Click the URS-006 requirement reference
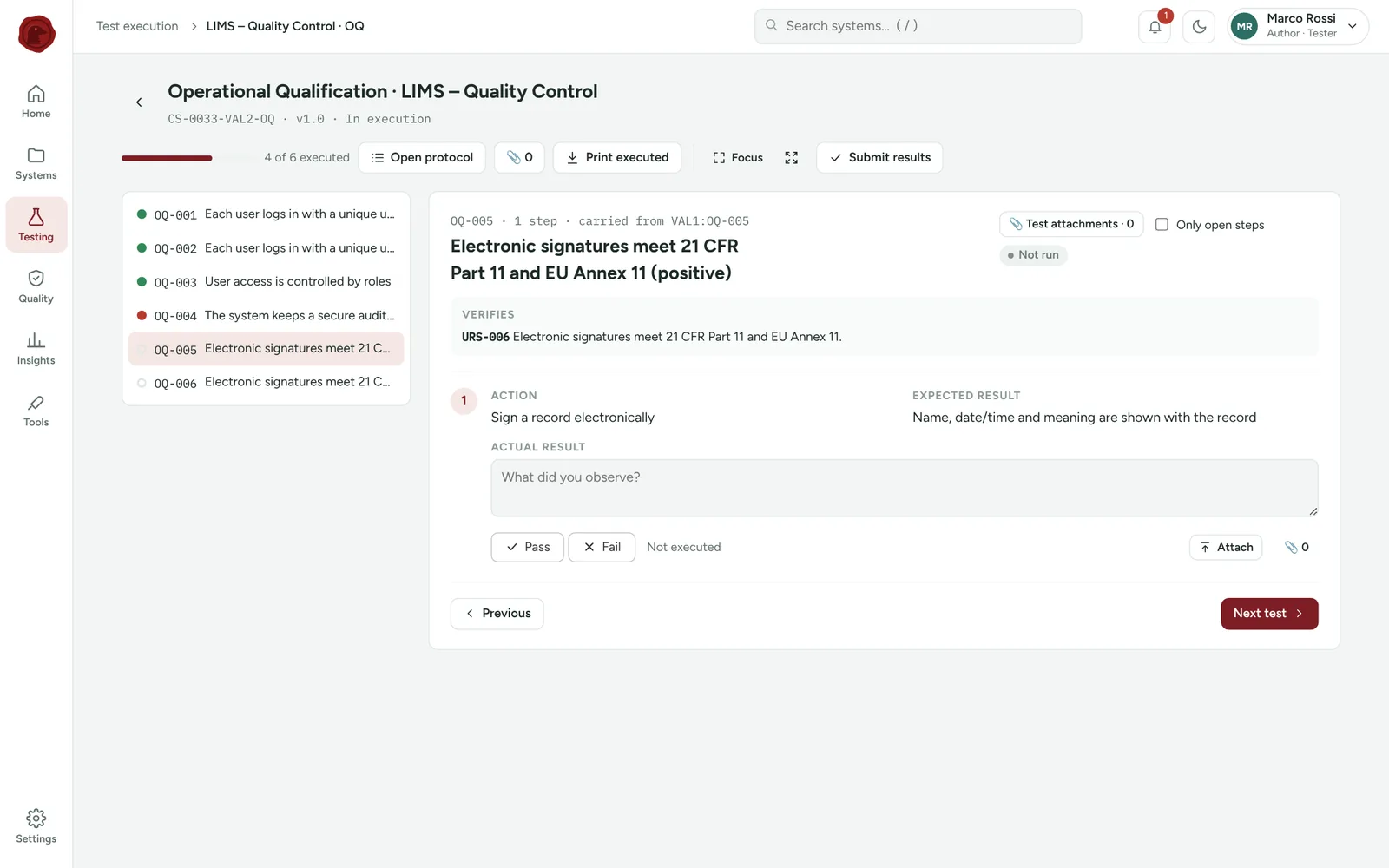Screen dimensions: 1389x868 point(485,337)
